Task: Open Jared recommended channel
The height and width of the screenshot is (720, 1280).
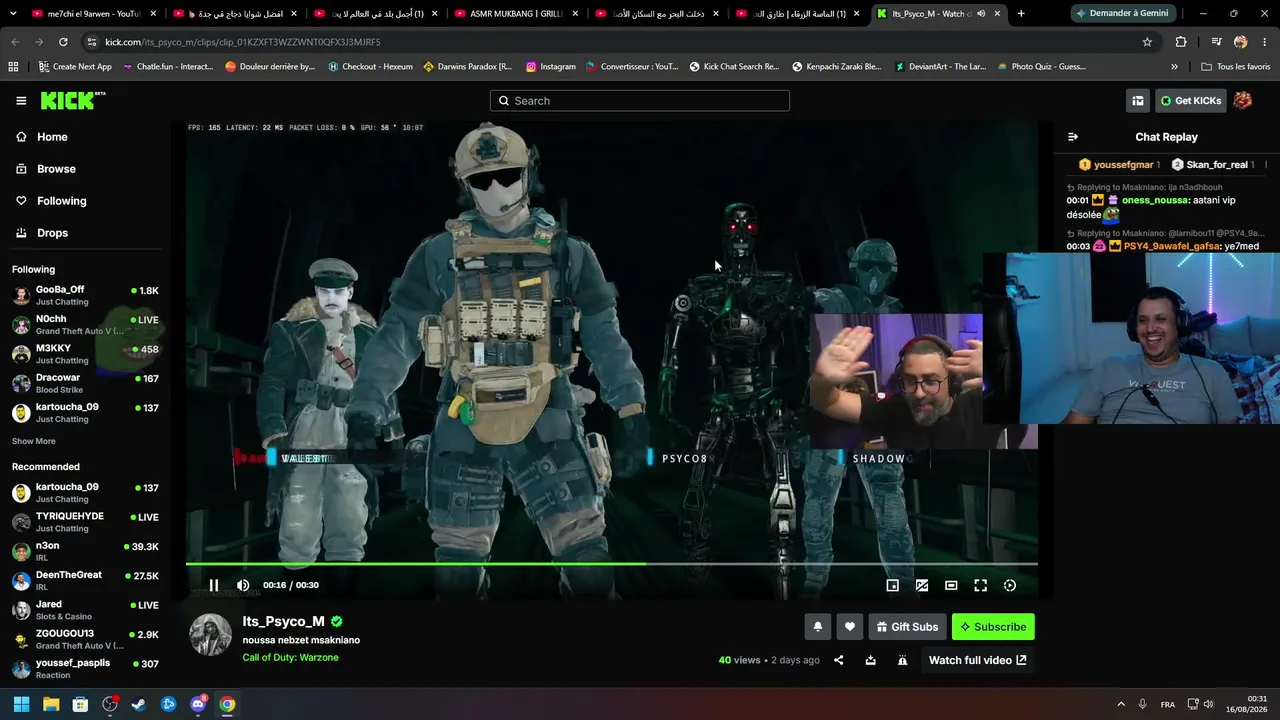Action: click(86, 610)
